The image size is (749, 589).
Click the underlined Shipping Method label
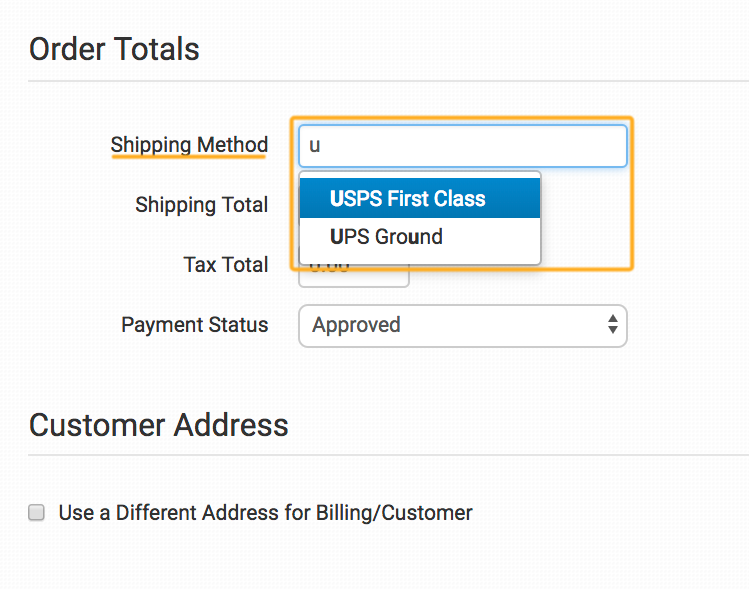(189, 145)
